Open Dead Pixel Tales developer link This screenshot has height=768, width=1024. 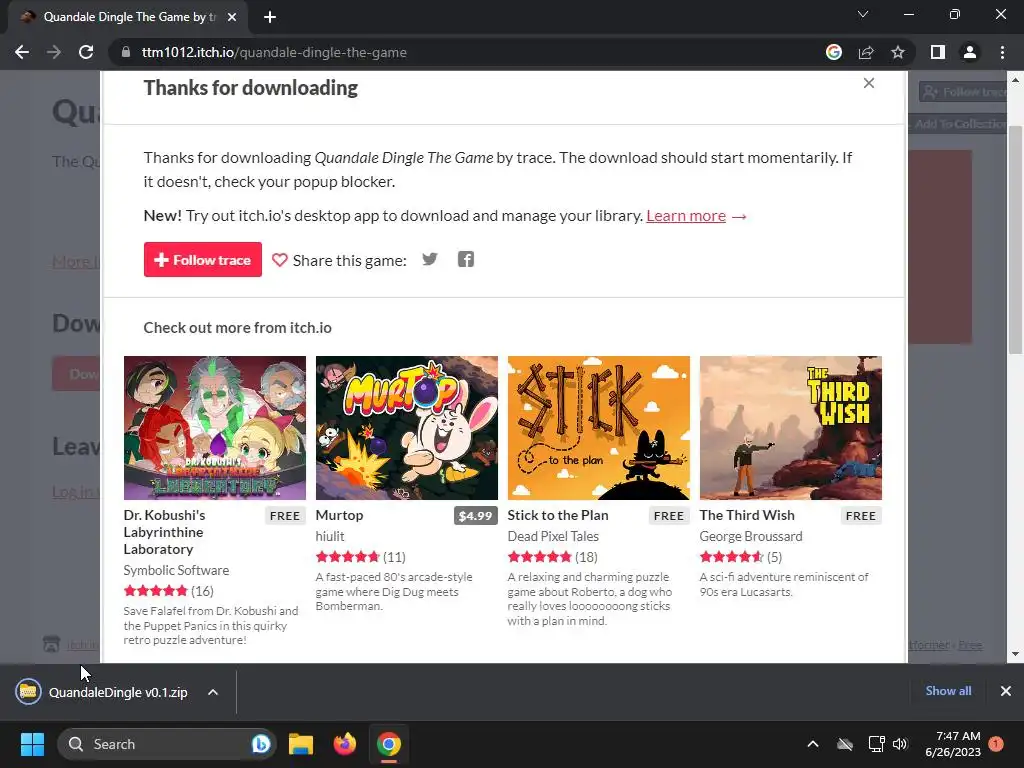(553, 536)
